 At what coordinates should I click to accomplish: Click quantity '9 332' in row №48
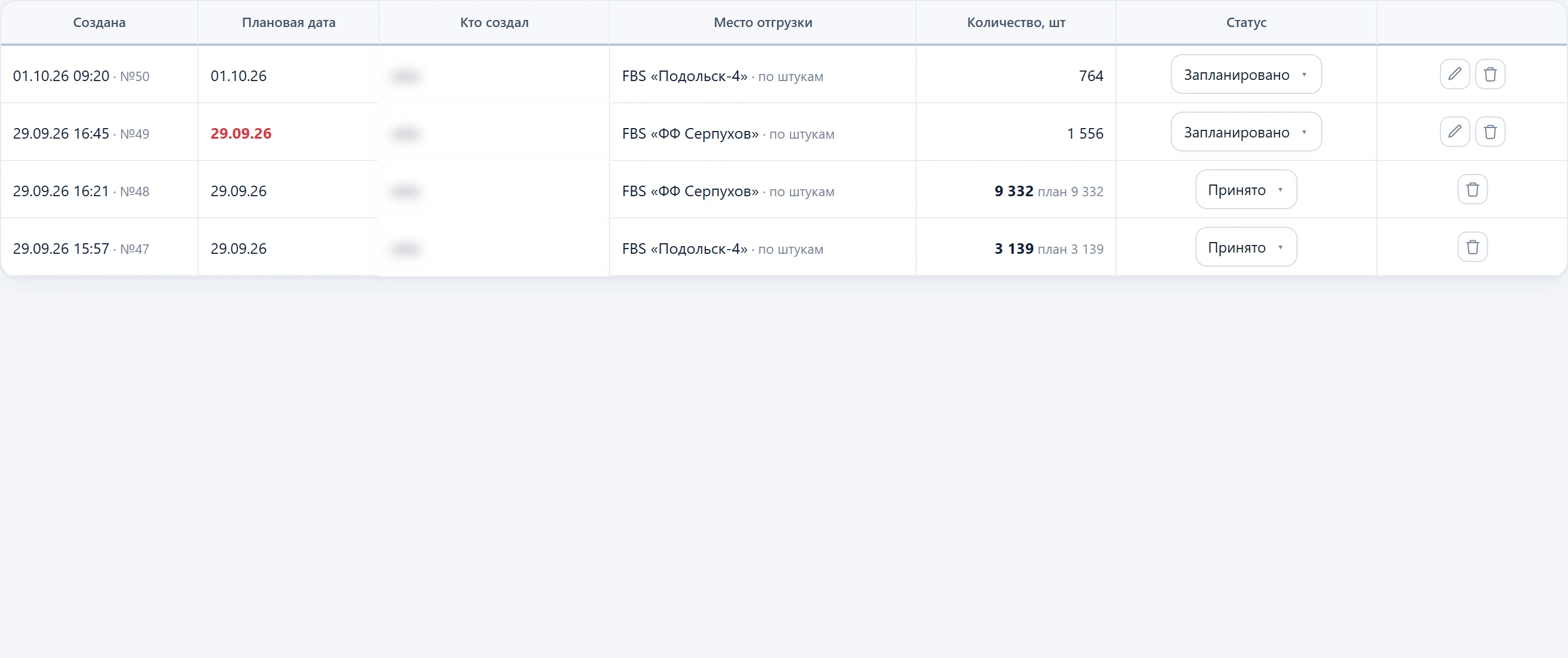click(x=1013, y=191)
